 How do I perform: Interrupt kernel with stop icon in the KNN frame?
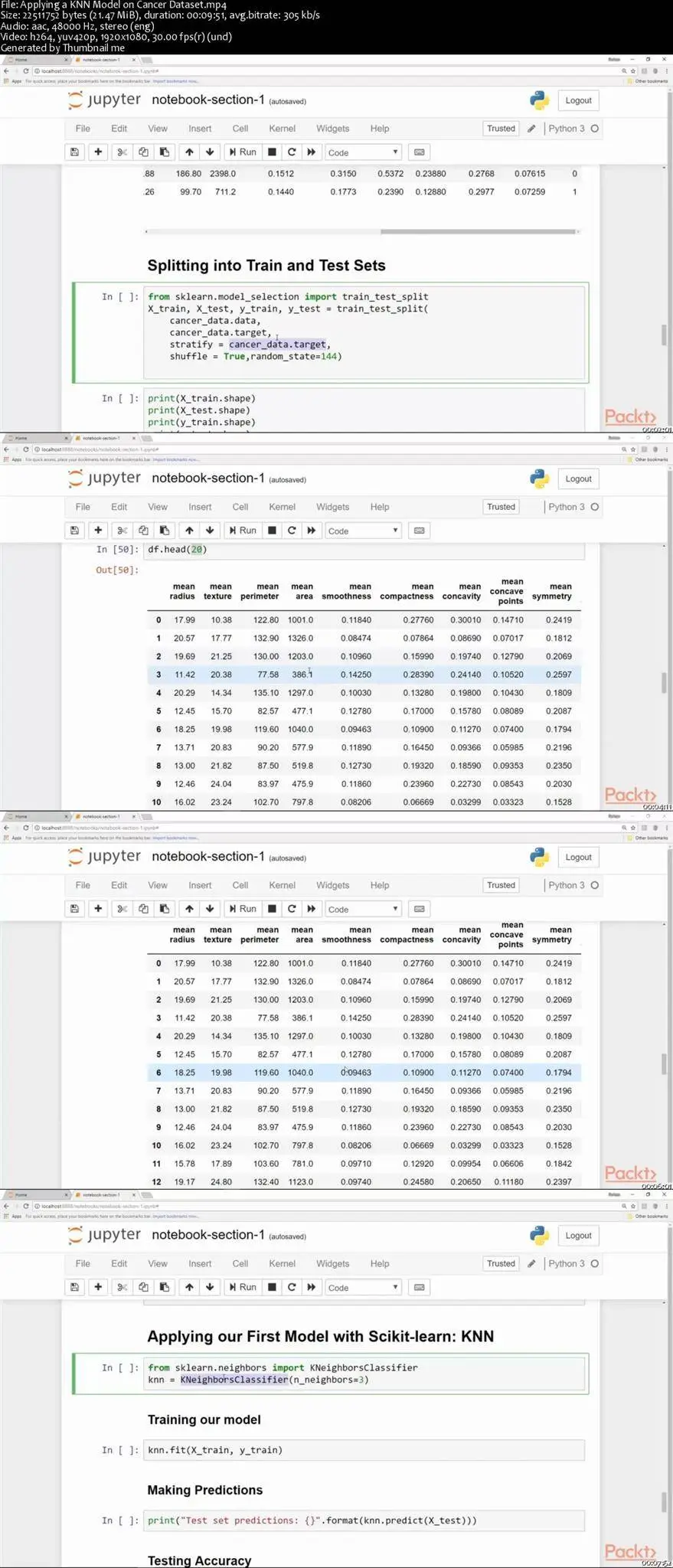click(x=272, y=1287)
